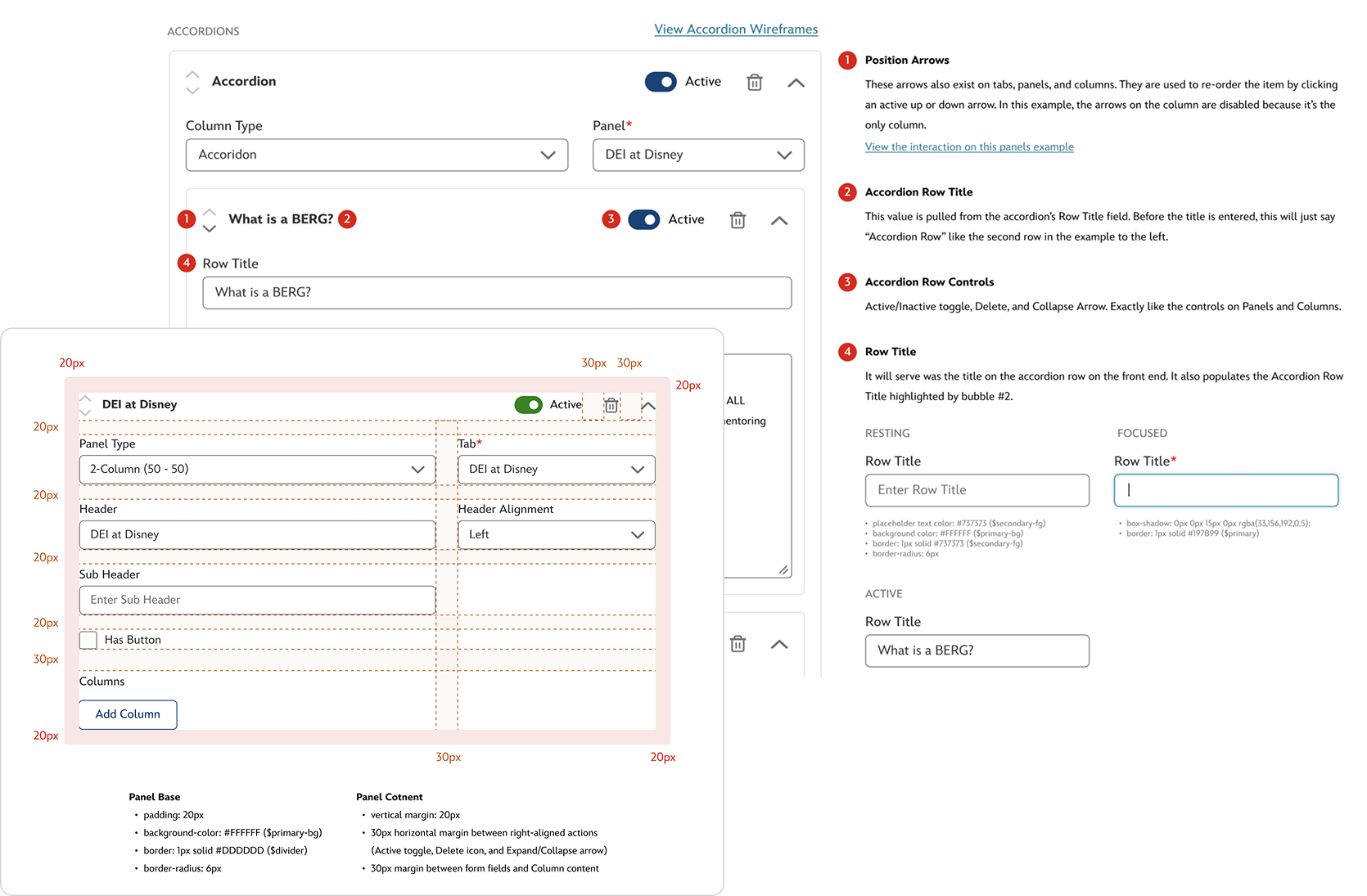Image resolution: width=1367 pixels, height=896 pixels.
Task: Disable Active toggle for What is a BERG?
Action: coord(643,219)
